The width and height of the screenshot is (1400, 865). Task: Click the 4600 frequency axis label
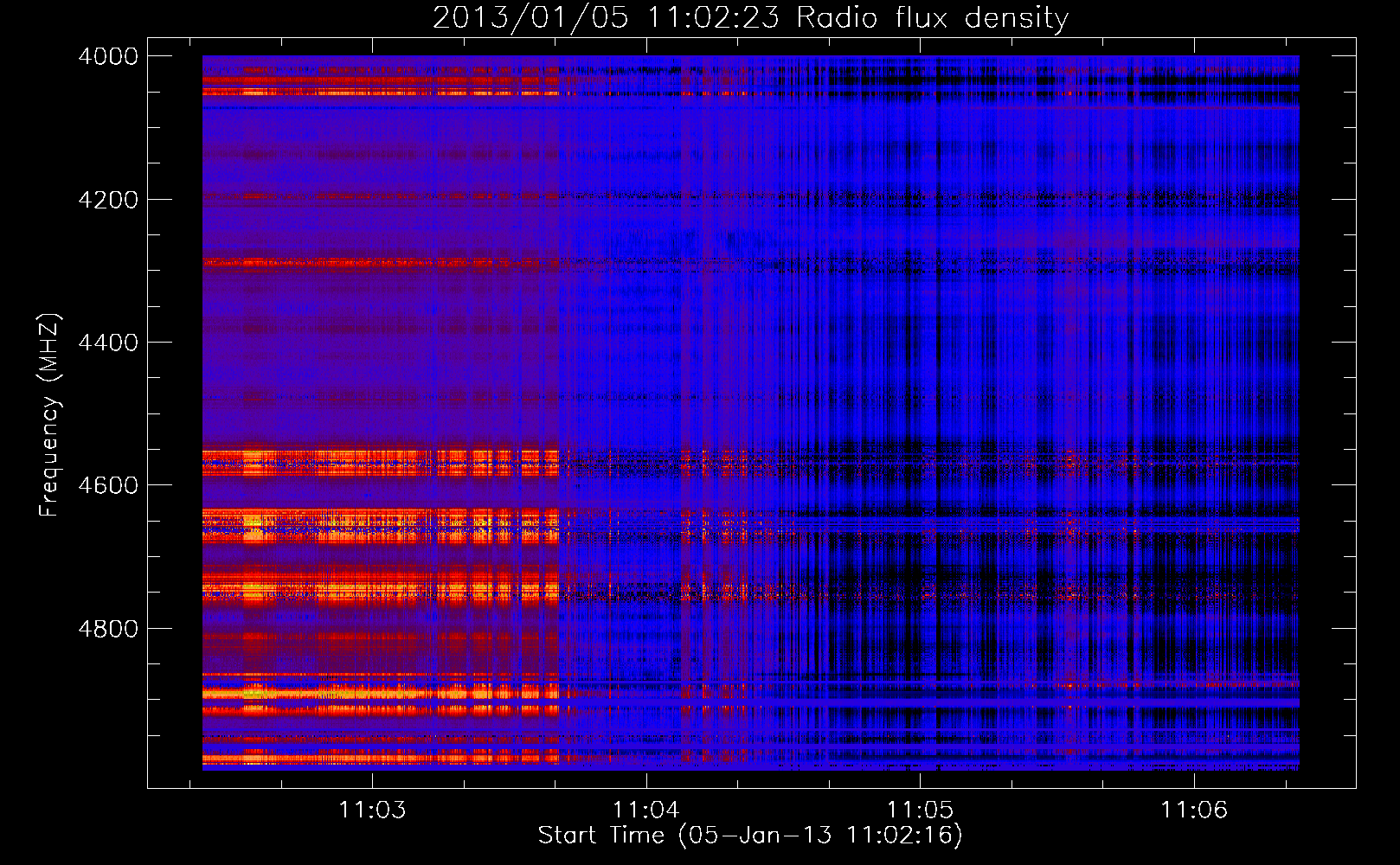(x=108, y=485)
